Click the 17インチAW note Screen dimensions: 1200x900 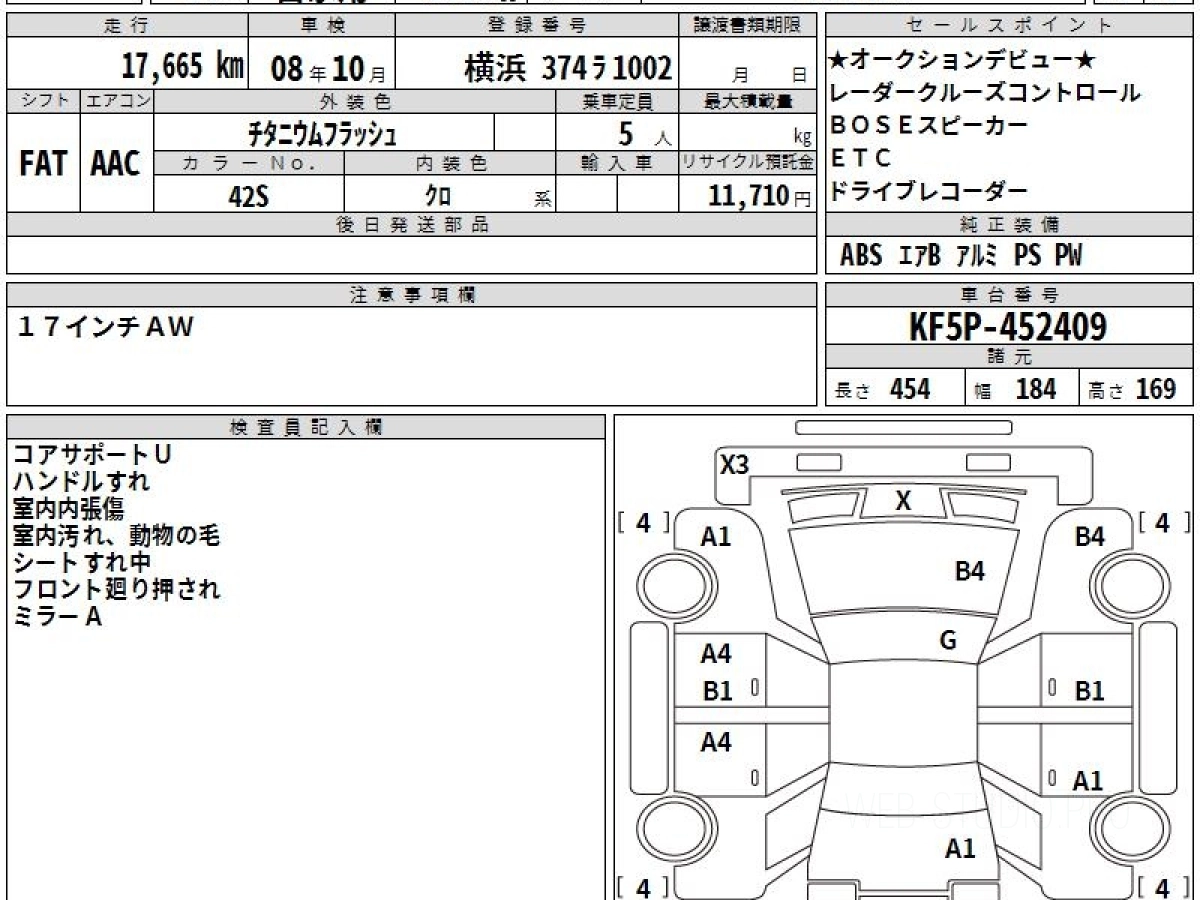tap(106, 326)
